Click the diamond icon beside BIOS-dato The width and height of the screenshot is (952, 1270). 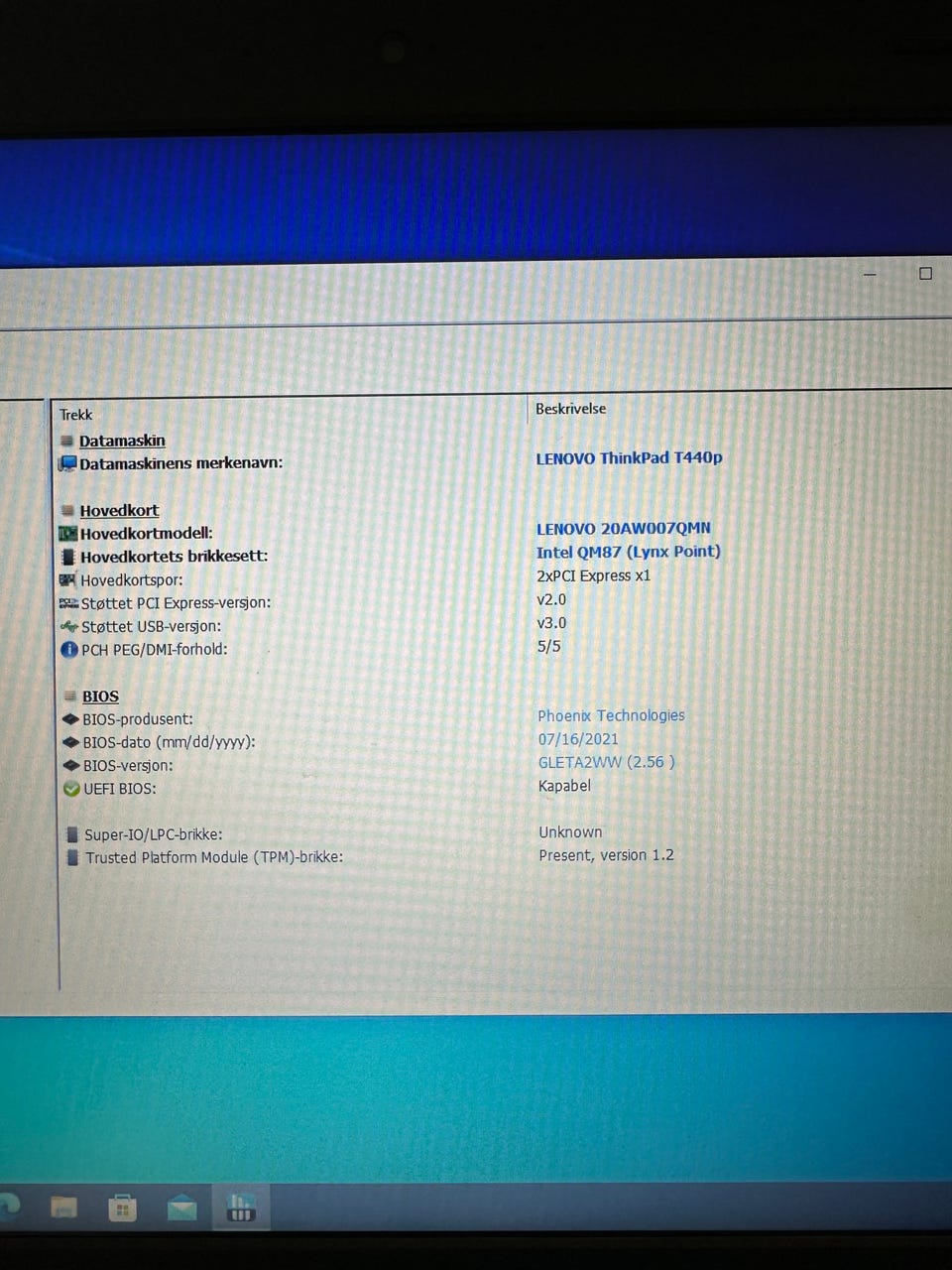(70, 742)
